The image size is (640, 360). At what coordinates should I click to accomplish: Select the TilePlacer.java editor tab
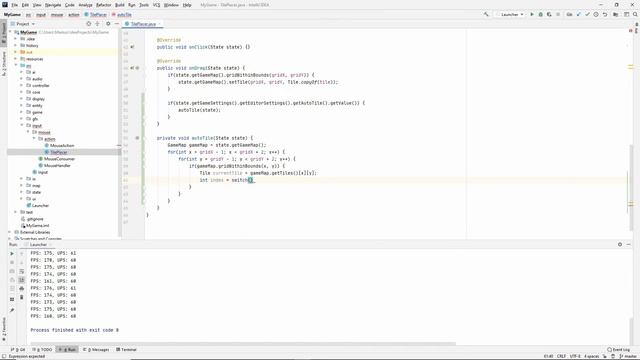click(143, 24)
